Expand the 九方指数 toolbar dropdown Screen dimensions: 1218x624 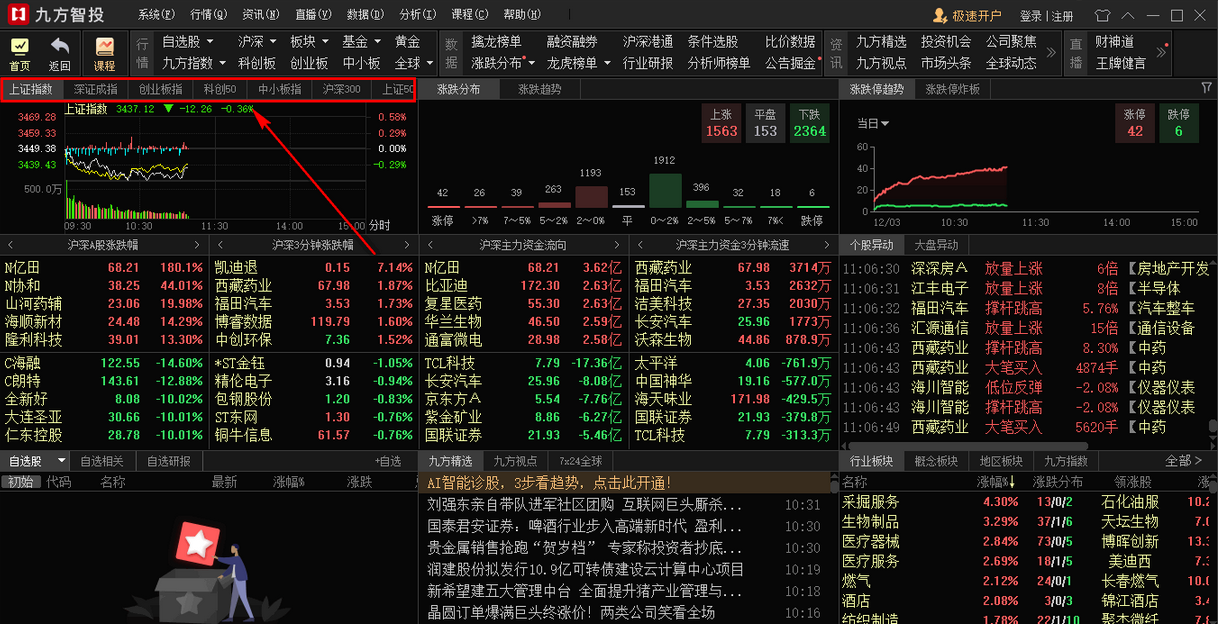pos(221,63)
